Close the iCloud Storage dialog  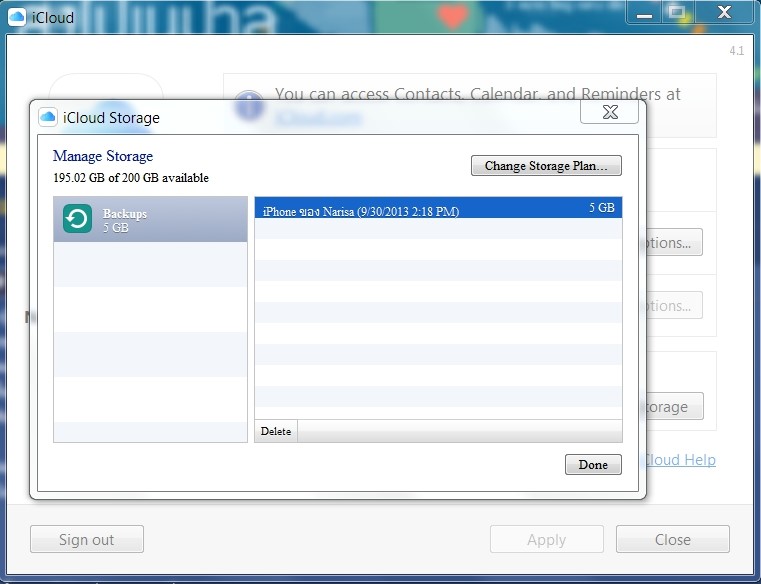610,112
